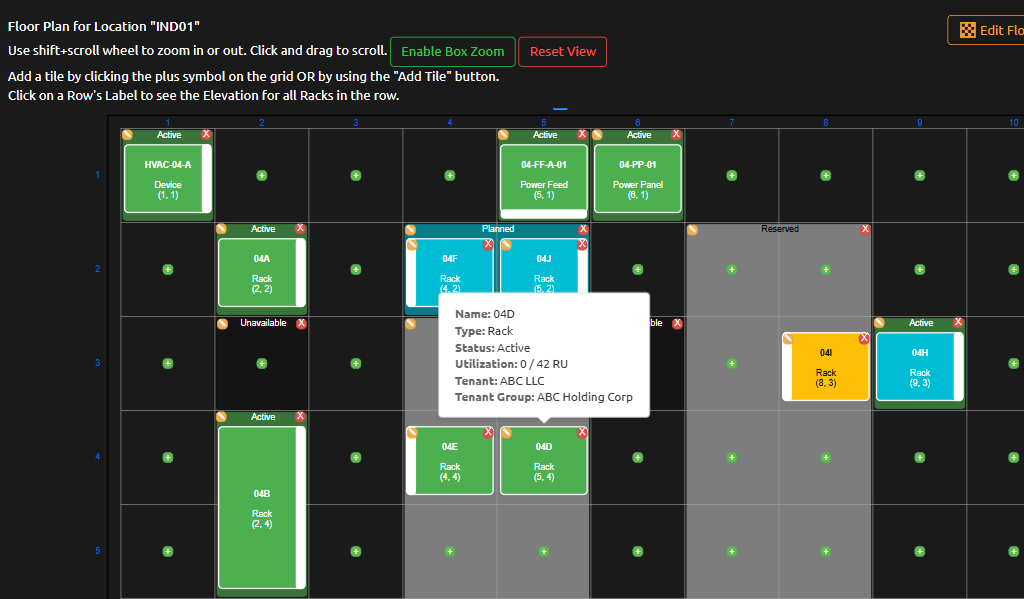Delete the 04H rack tile using its X
Viewport: 1024px width, 599px height.
[958, 323]
